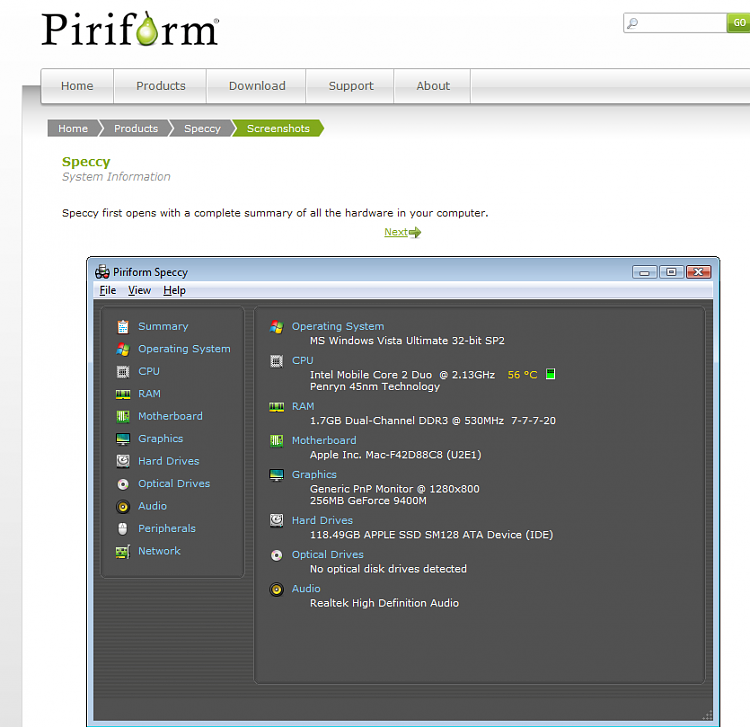Click the CPU chip icon in sidebar
This screenshot has height=727, width=750.
(x=123, y=372)
